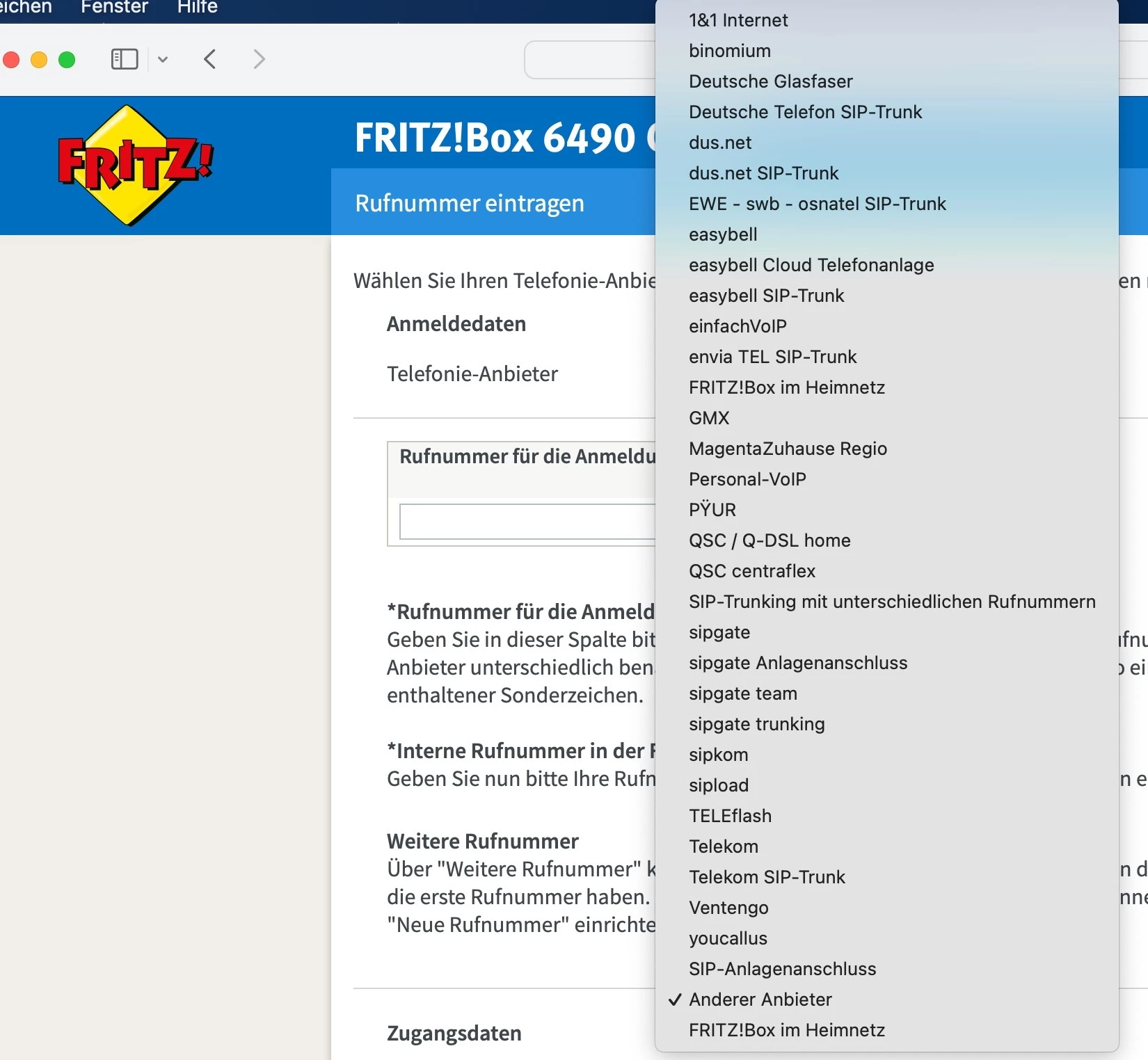1148x1060 pixels.
Task: Select easybell Cloud Telefonanlage
Action: pyautogui.click(x=887, y=265)
